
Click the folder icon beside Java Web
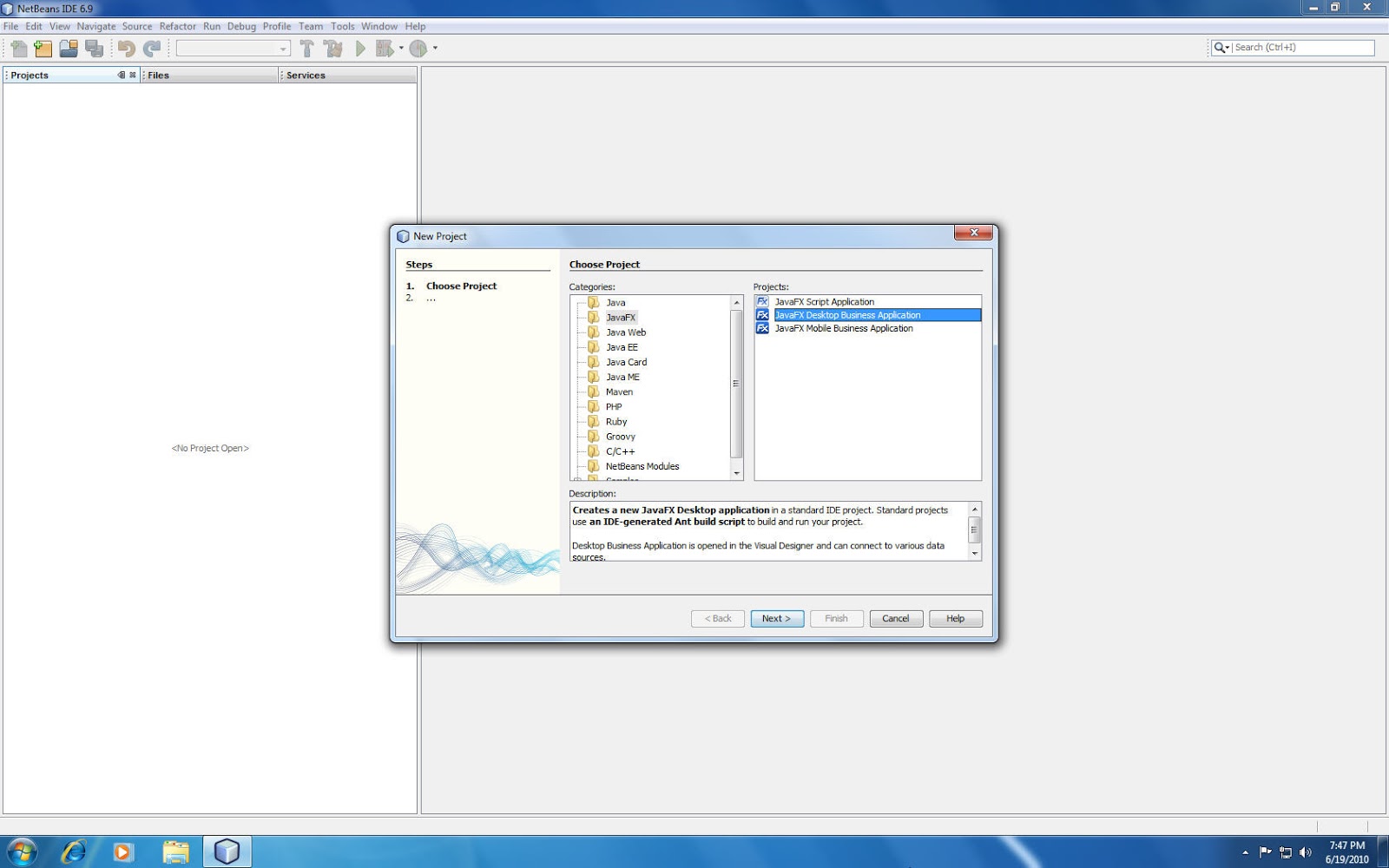[594, 332]
